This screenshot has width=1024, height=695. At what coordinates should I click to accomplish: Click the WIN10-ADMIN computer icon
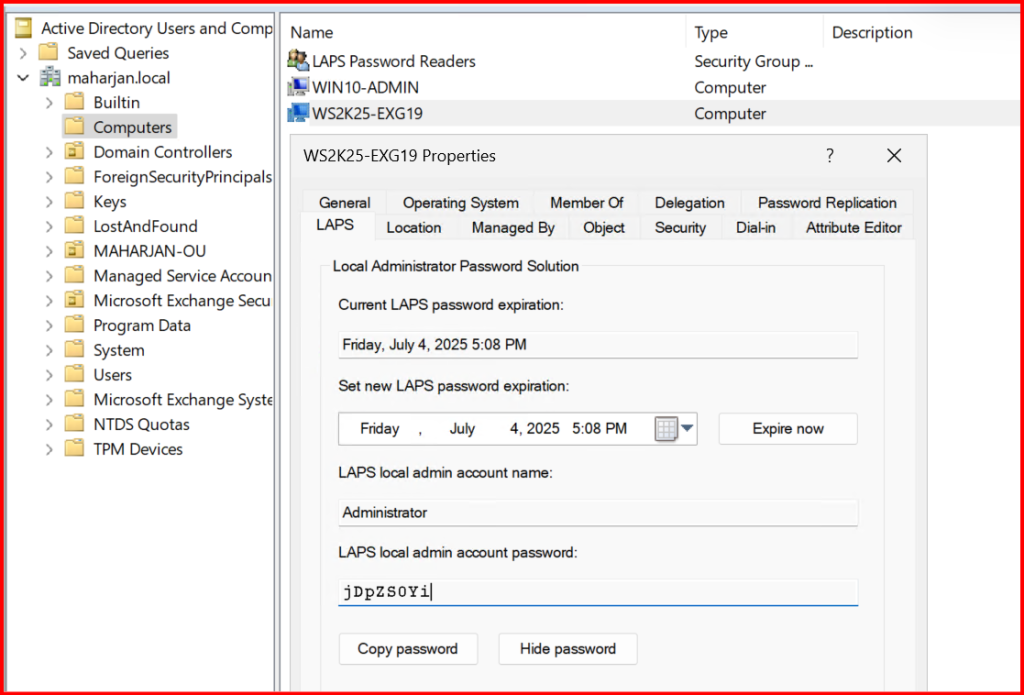point(297,88)
